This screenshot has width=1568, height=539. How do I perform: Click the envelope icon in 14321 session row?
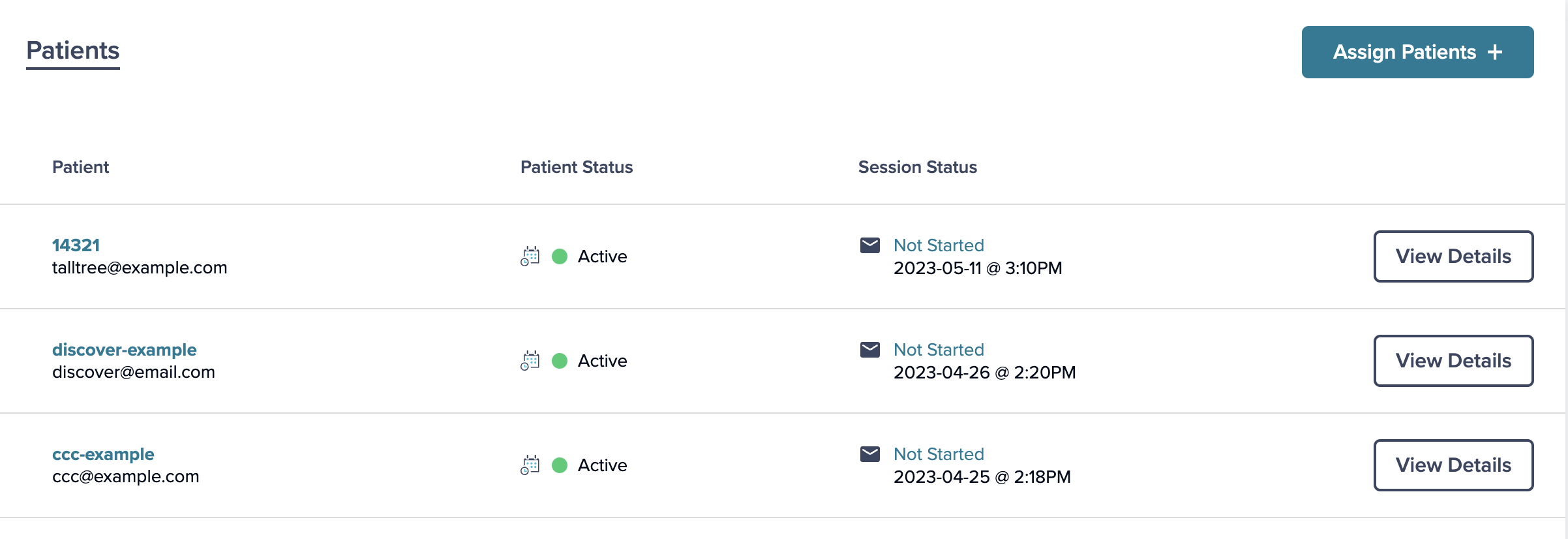pyautogui.click(x=870, y=245)
